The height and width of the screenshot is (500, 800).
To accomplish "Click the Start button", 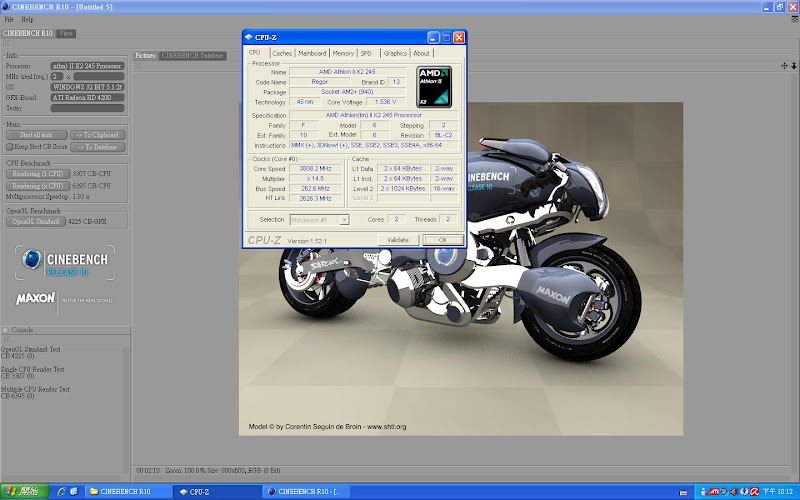I will click(x=24, y=491).
